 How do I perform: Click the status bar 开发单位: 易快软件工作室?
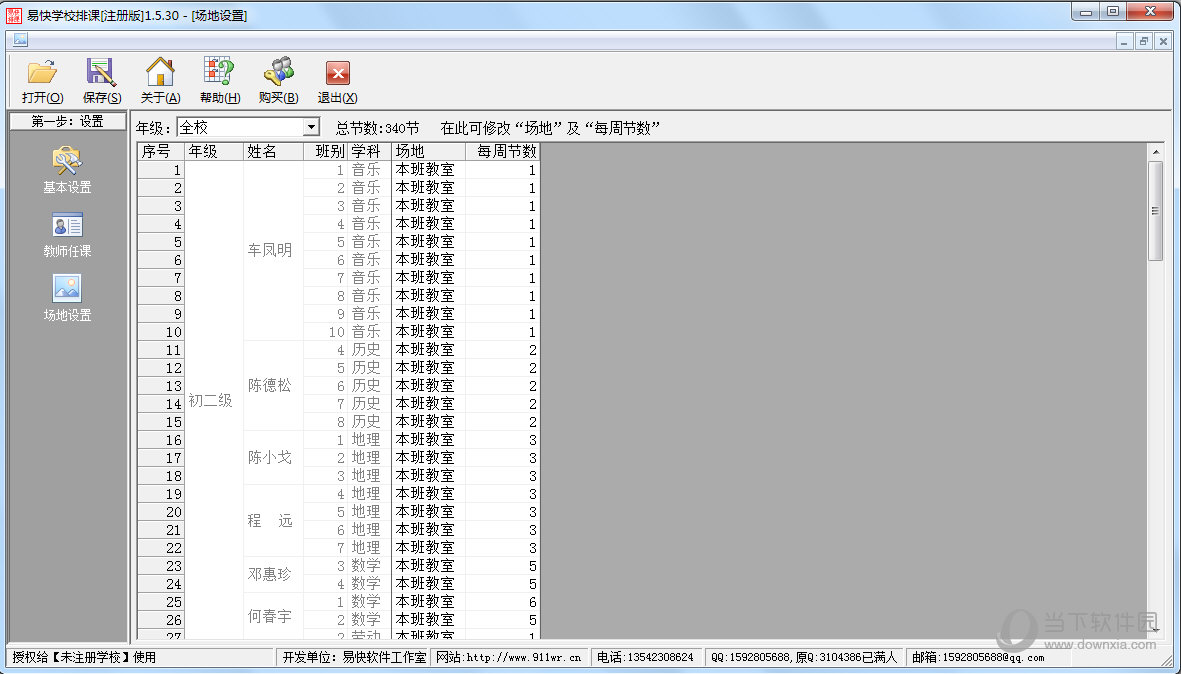pos(354,657)
